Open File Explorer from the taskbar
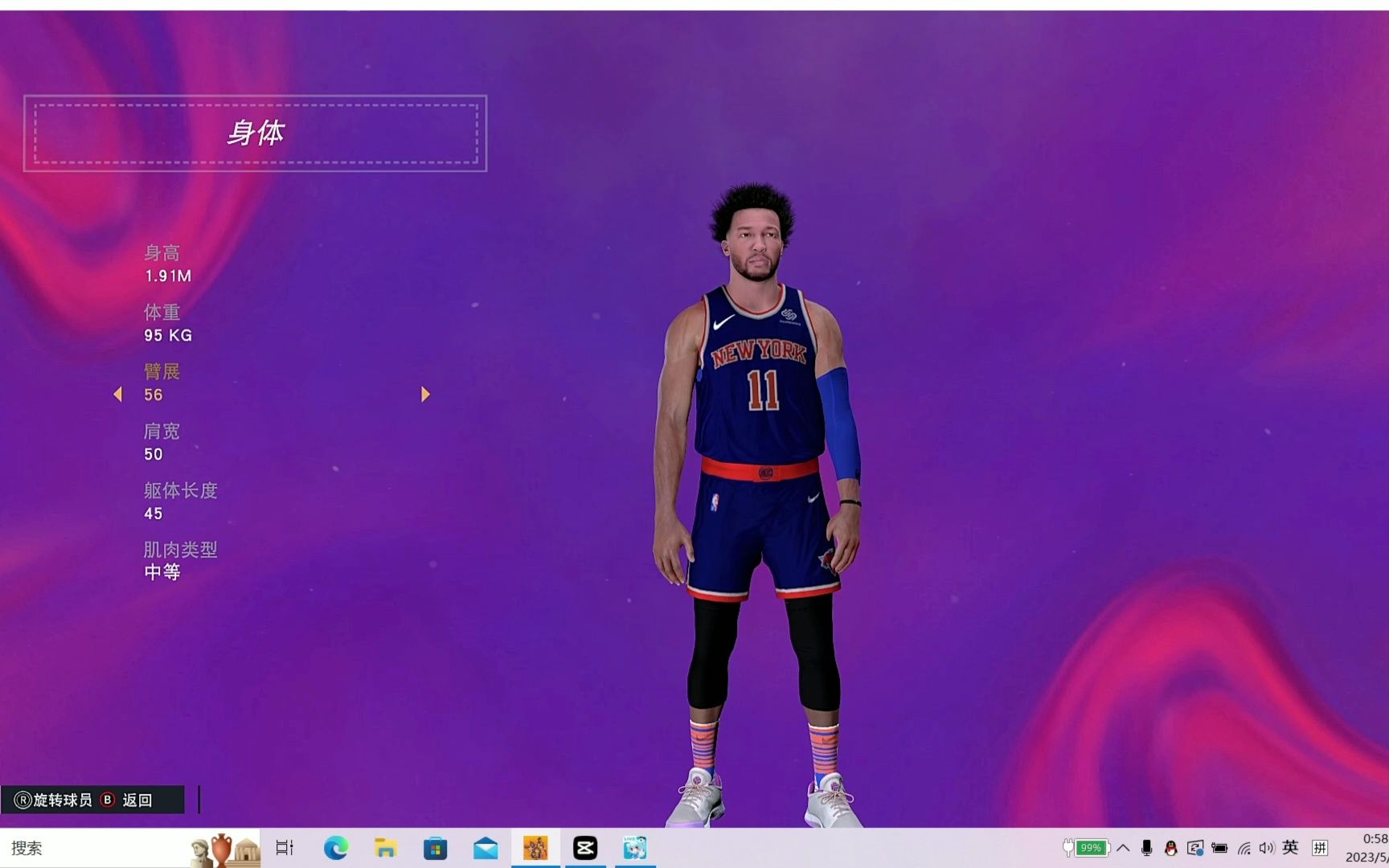 [386, 848]
